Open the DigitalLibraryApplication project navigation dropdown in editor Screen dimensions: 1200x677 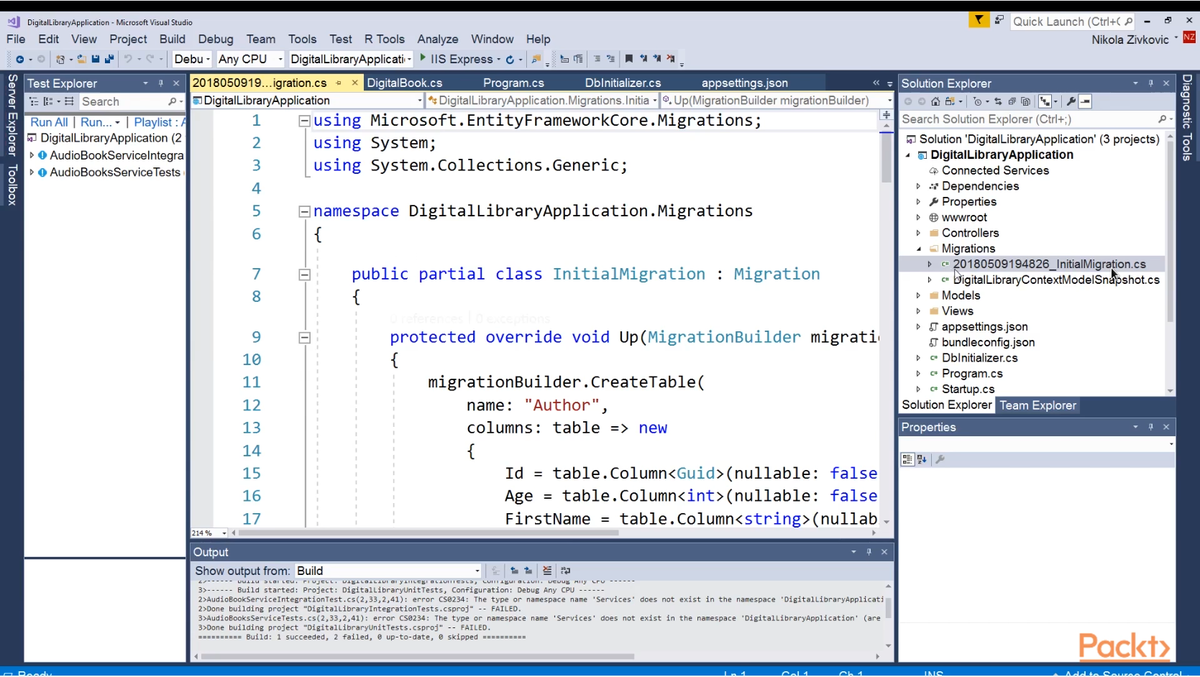point(307,100)
